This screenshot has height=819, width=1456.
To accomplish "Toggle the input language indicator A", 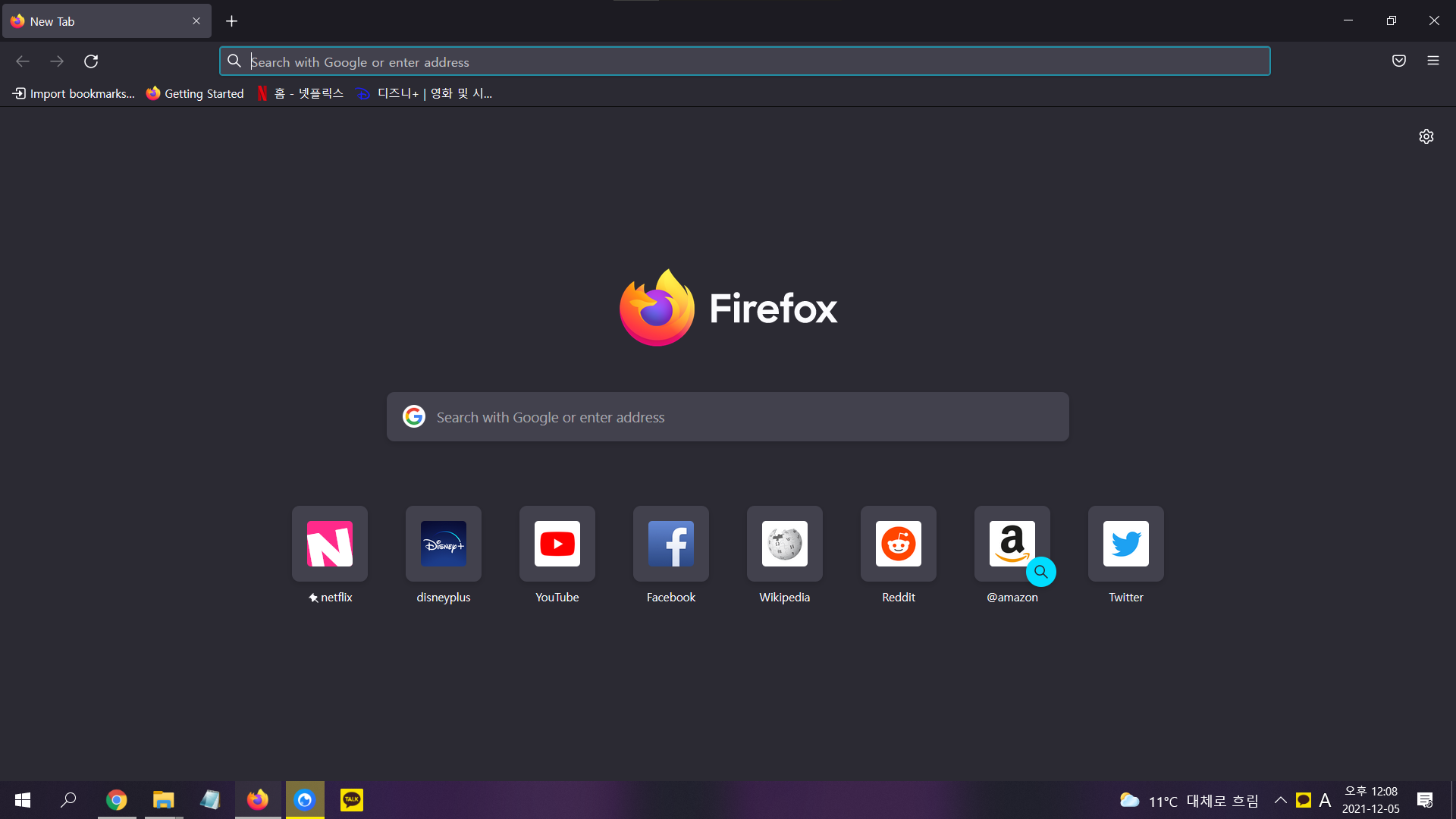I will click(x=1325, y=800).
